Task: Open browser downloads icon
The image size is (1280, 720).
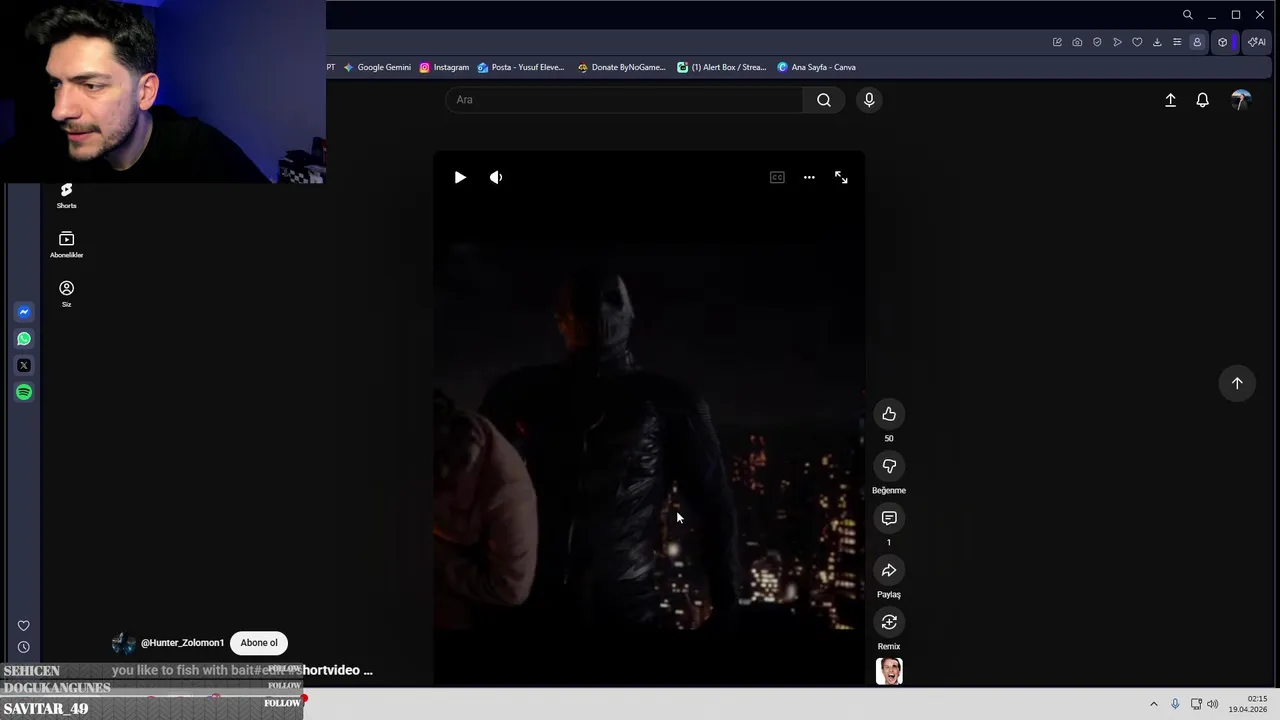Action: point(1157,42)
